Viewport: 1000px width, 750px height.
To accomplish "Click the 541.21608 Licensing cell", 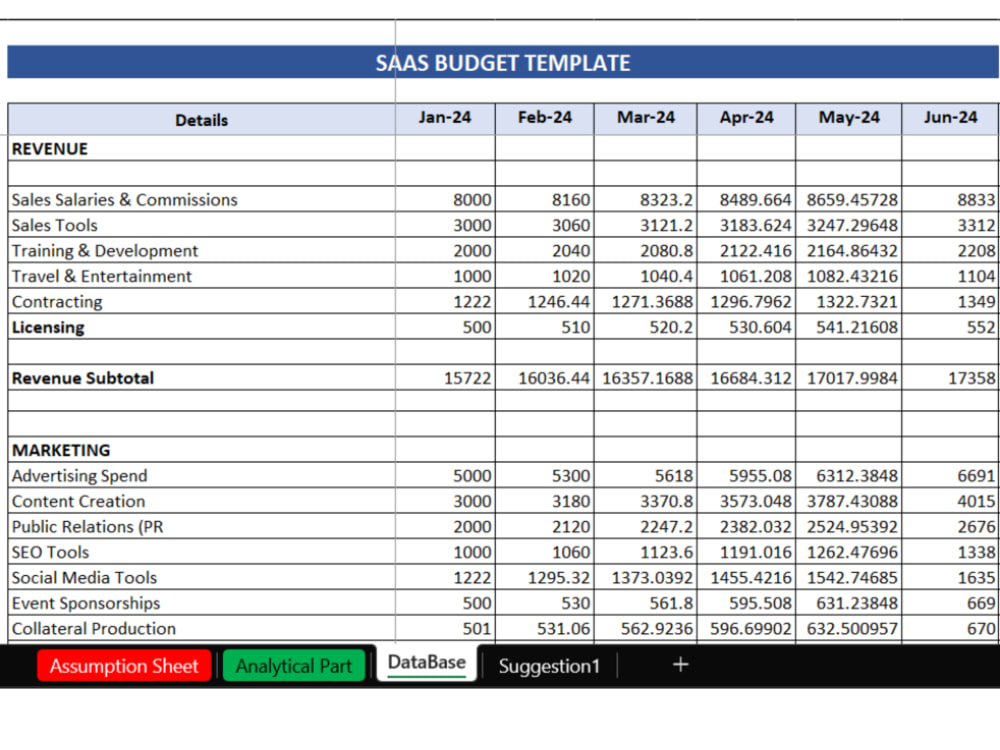I will (x=849, y=327).
